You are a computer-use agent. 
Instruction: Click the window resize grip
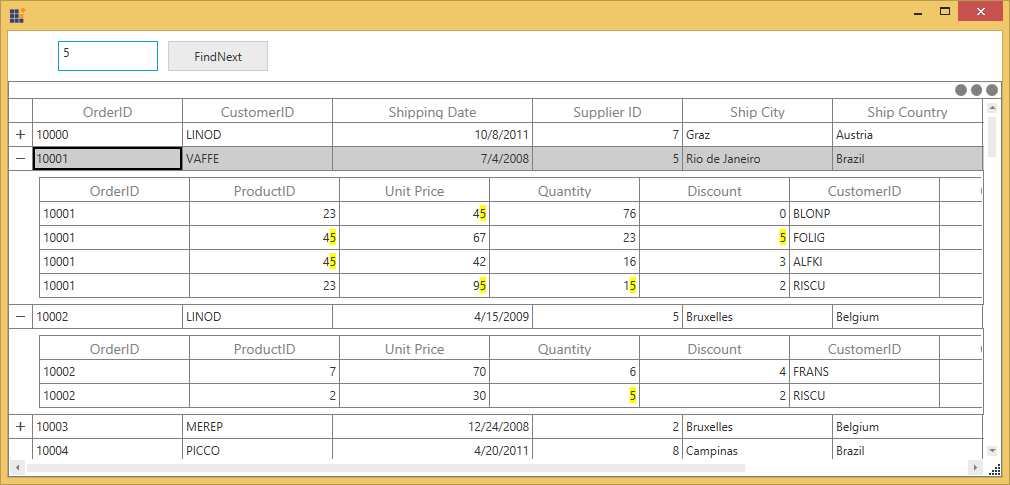(997, 472)
